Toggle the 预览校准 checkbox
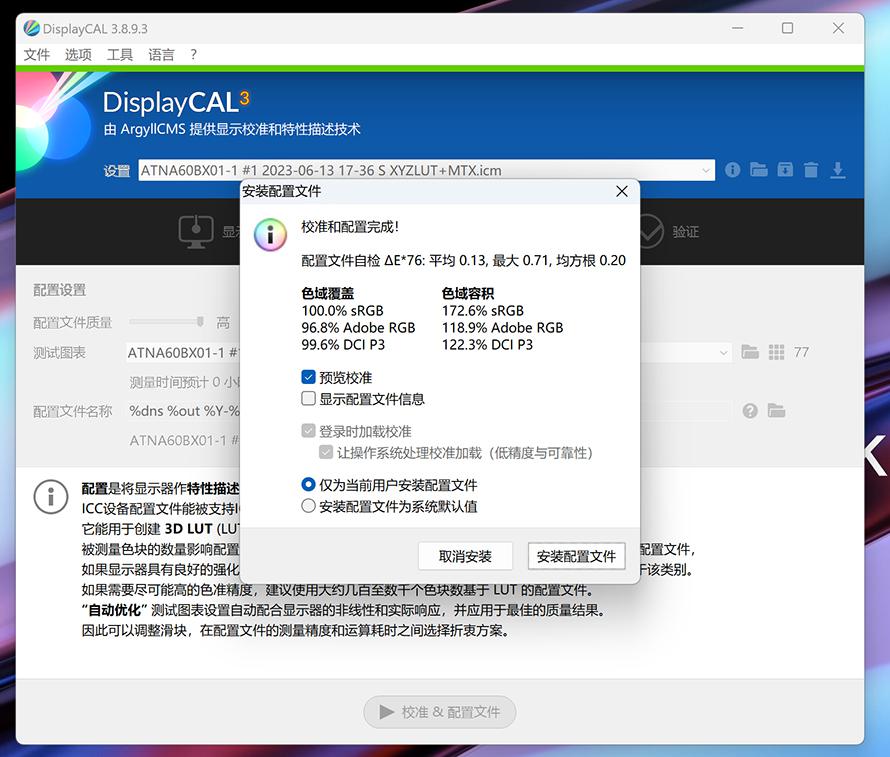This screenshot has height=757, width=890. tap(308, 377)
